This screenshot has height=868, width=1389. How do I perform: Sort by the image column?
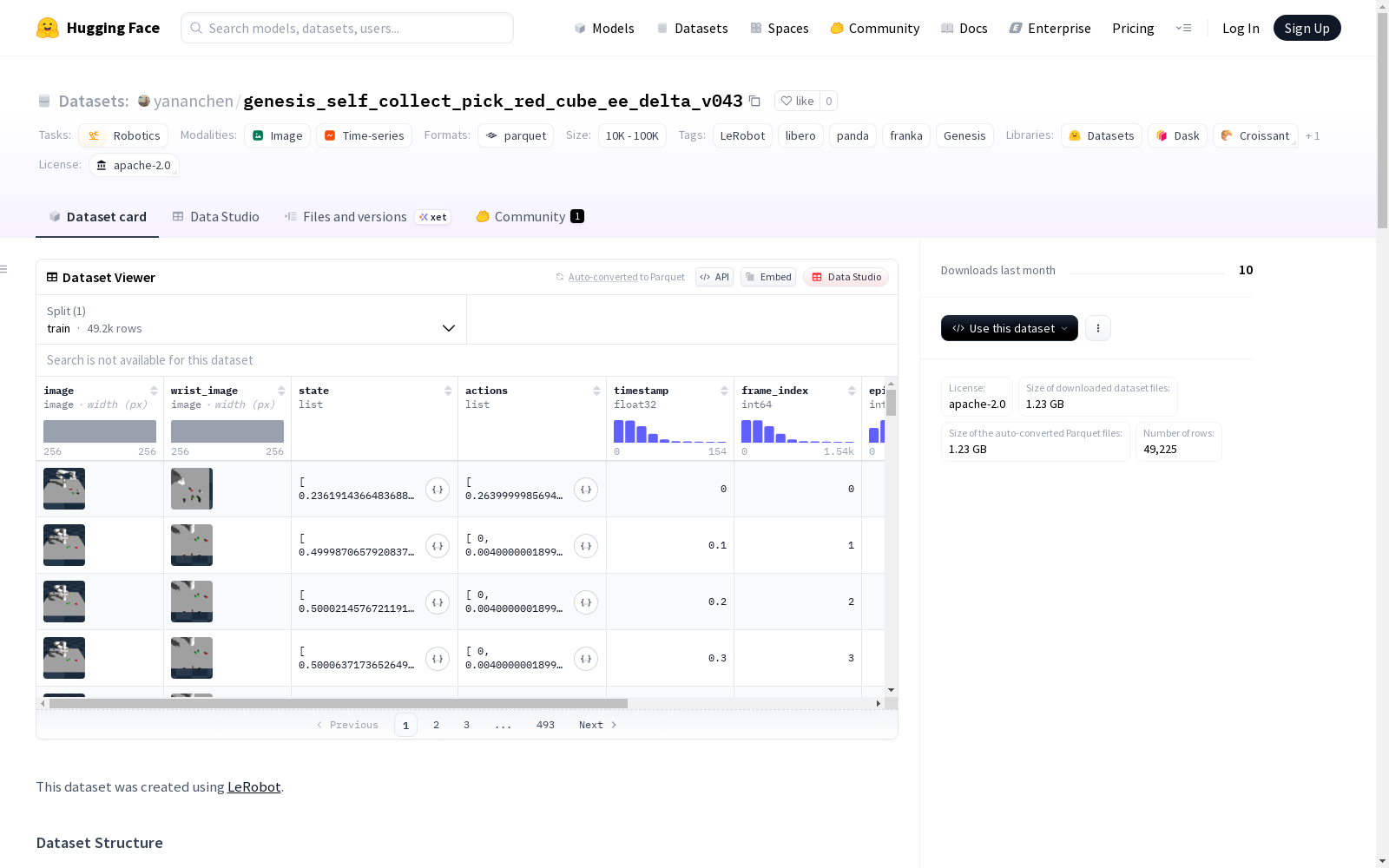coord(154,391)
